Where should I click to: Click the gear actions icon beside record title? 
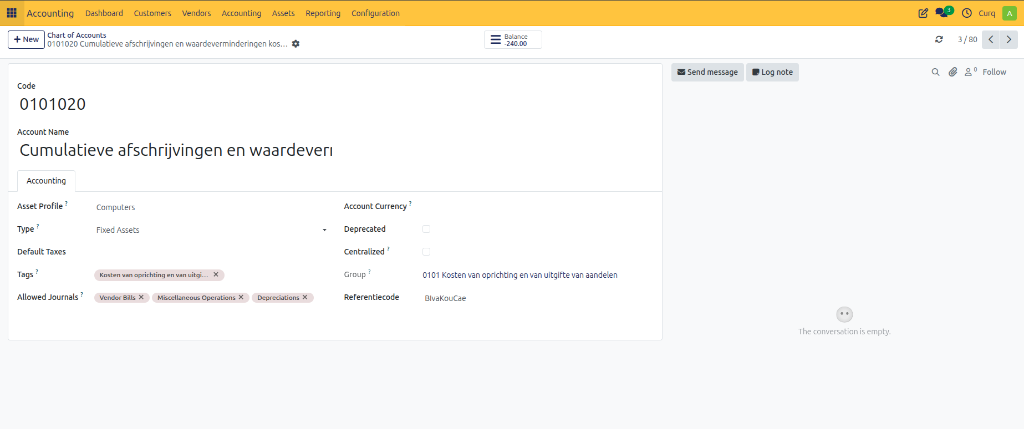[296, 44]
